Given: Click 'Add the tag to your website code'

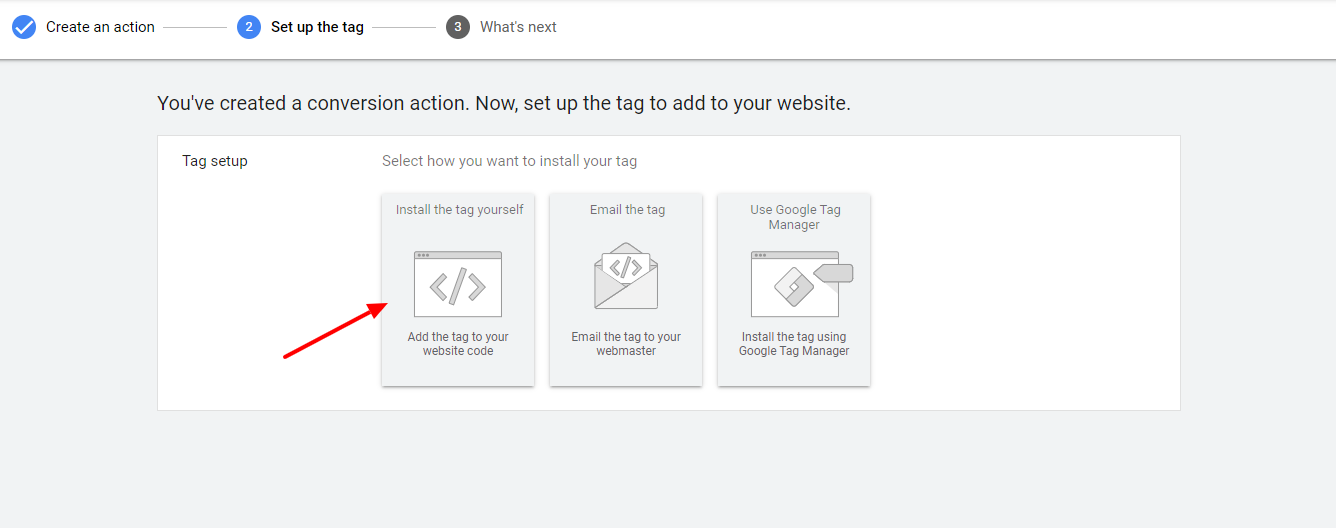Looking at the screenshot, I should click(458, 344).
